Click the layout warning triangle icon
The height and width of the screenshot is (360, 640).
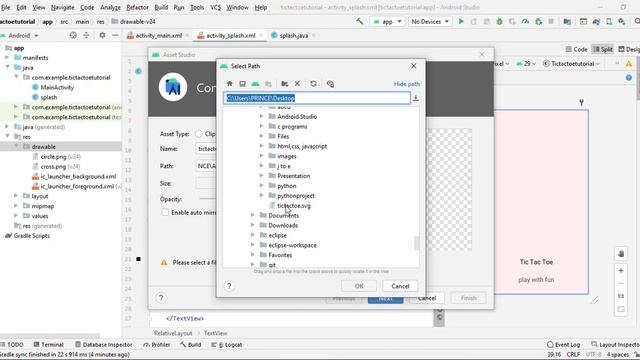(629, 64)
